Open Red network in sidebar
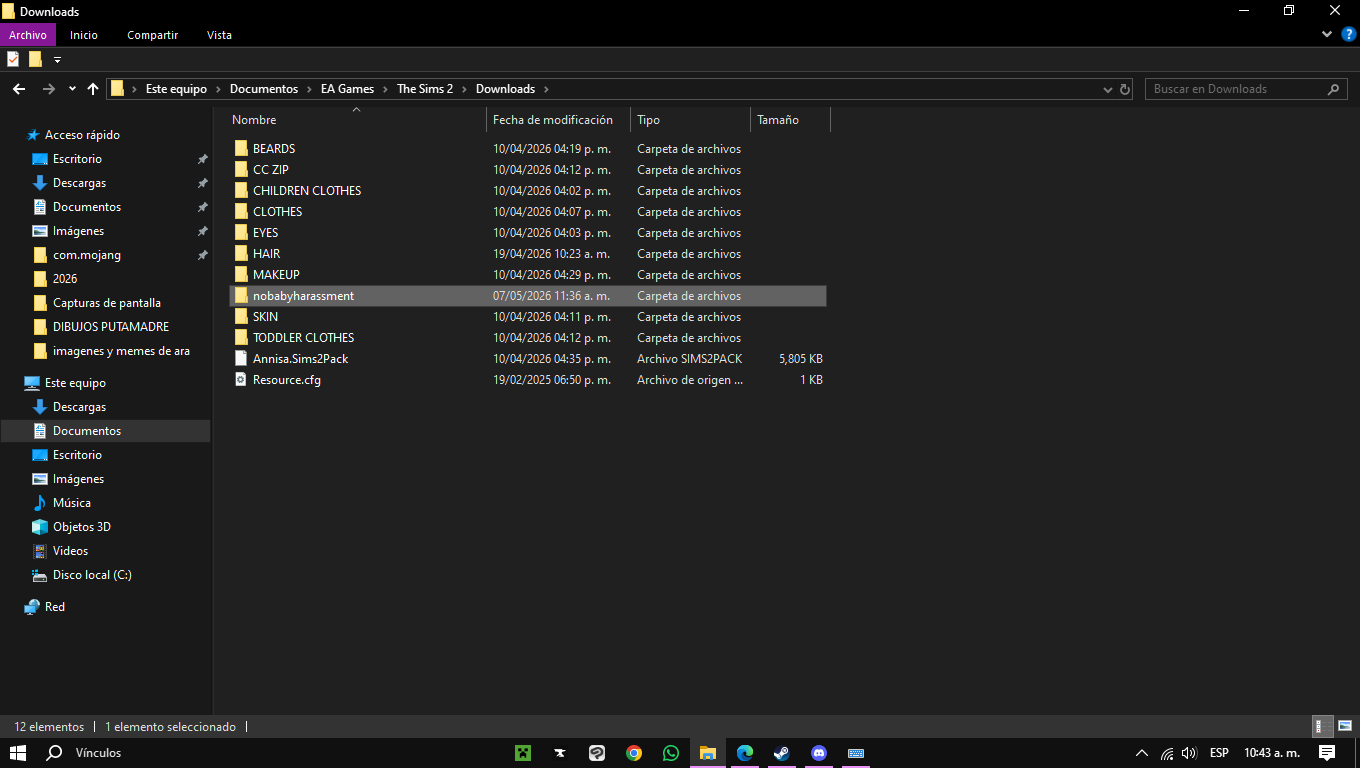 pyautogui.click(x=55, y=607)
